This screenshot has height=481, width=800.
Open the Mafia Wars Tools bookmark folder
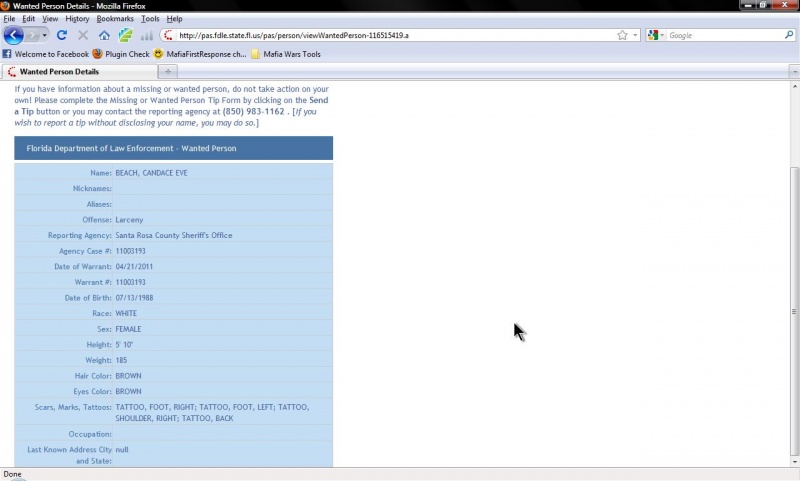click(x=286, y=54)
